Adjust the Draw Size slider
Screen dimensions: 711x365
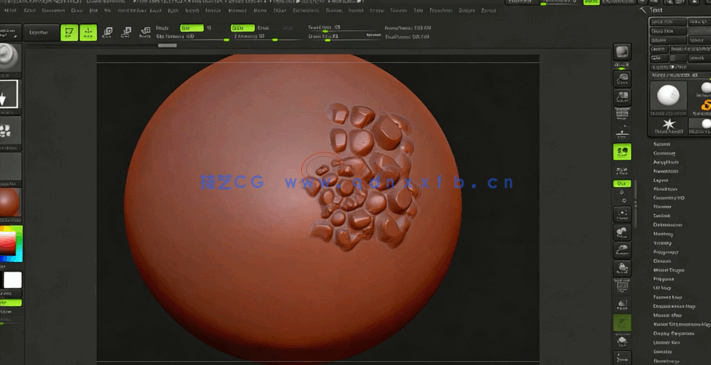point(345,37)
